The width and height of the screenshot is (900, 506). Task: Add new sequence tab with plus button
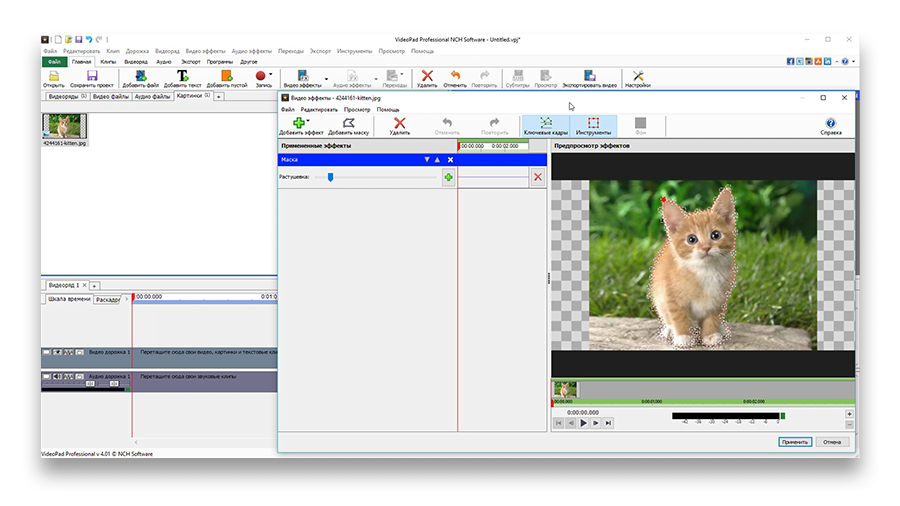[x=95, y=286]
